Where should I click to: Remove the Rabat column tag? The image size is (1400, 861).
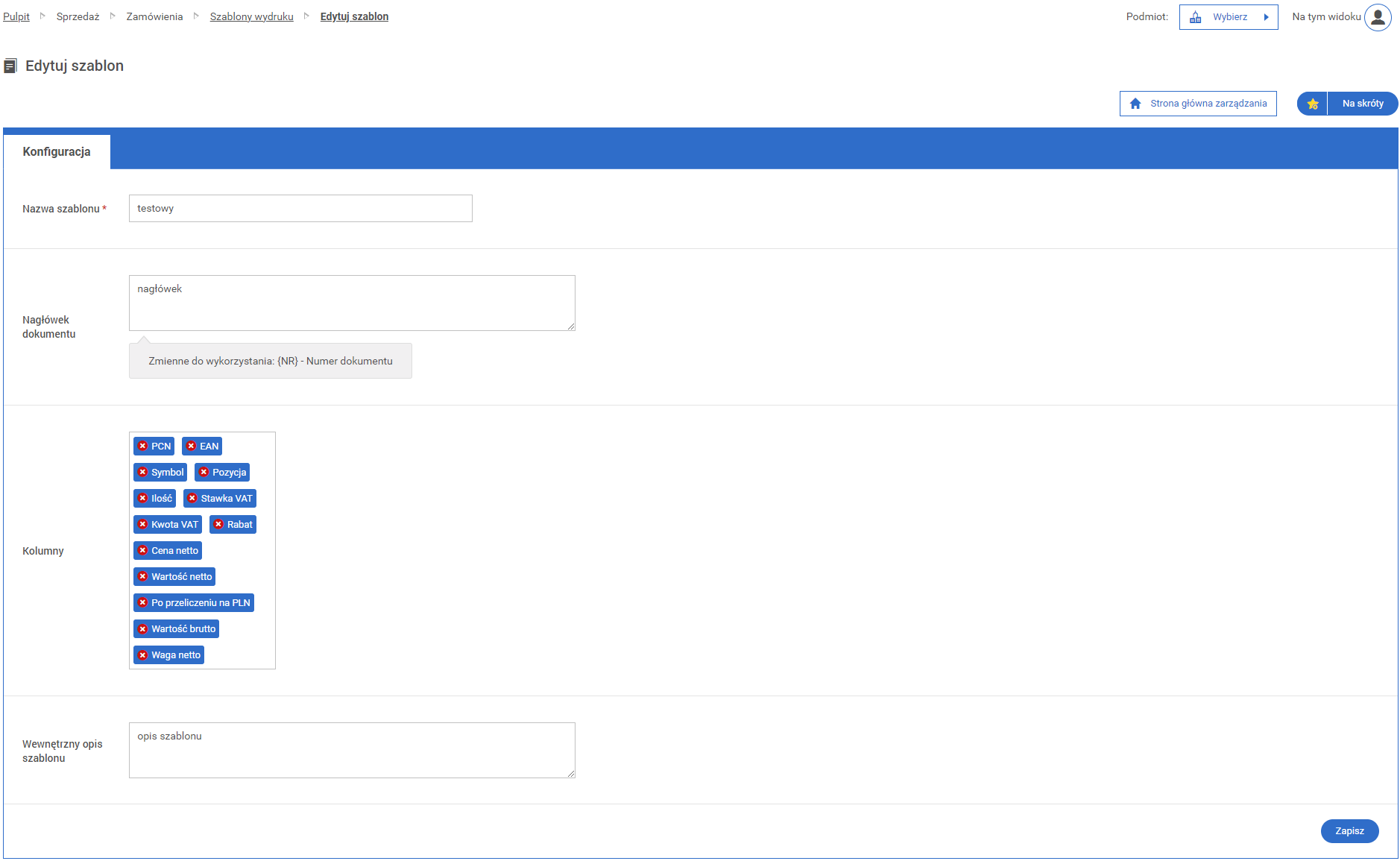(x=218, y=525)
